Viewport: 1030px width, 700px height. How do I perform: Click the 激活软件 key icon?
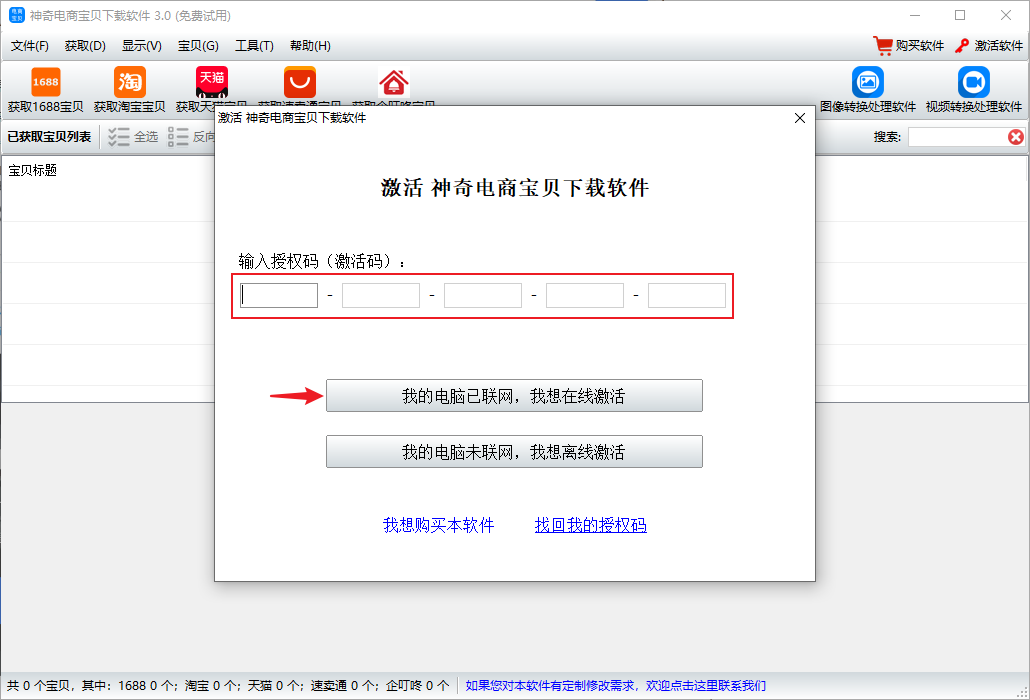[963, 46]
